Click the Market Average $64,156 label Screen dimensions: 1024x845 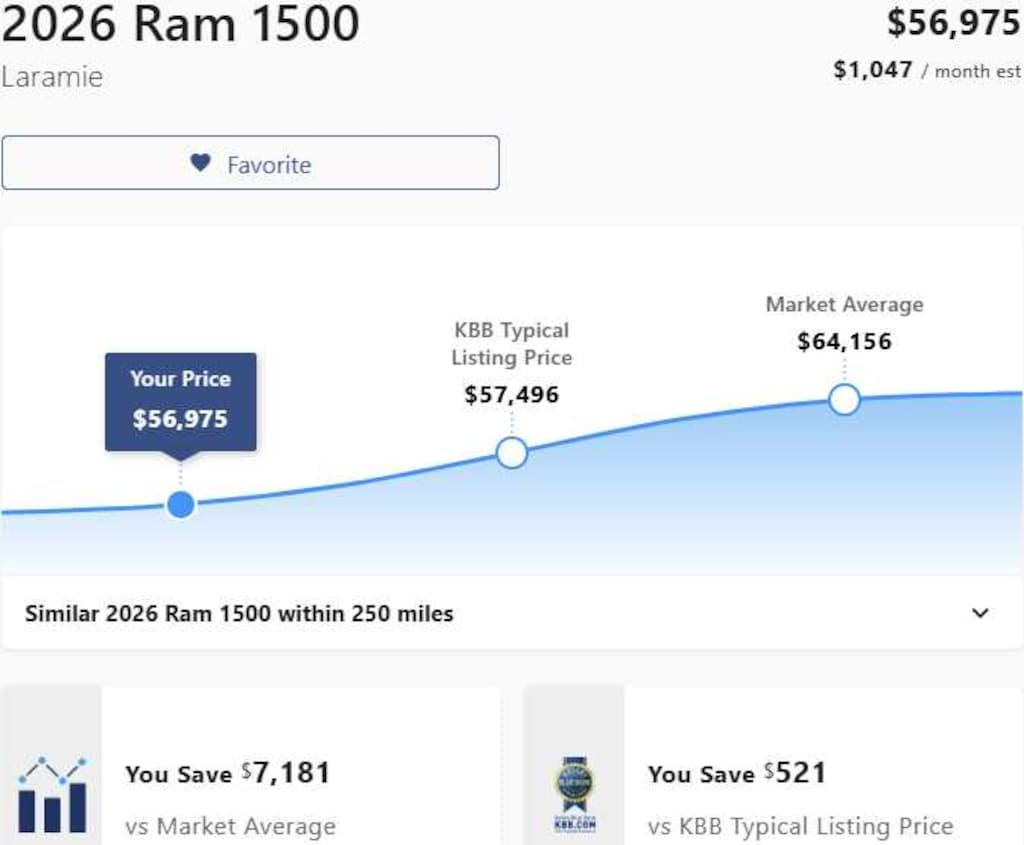click(x=844, y=323)
